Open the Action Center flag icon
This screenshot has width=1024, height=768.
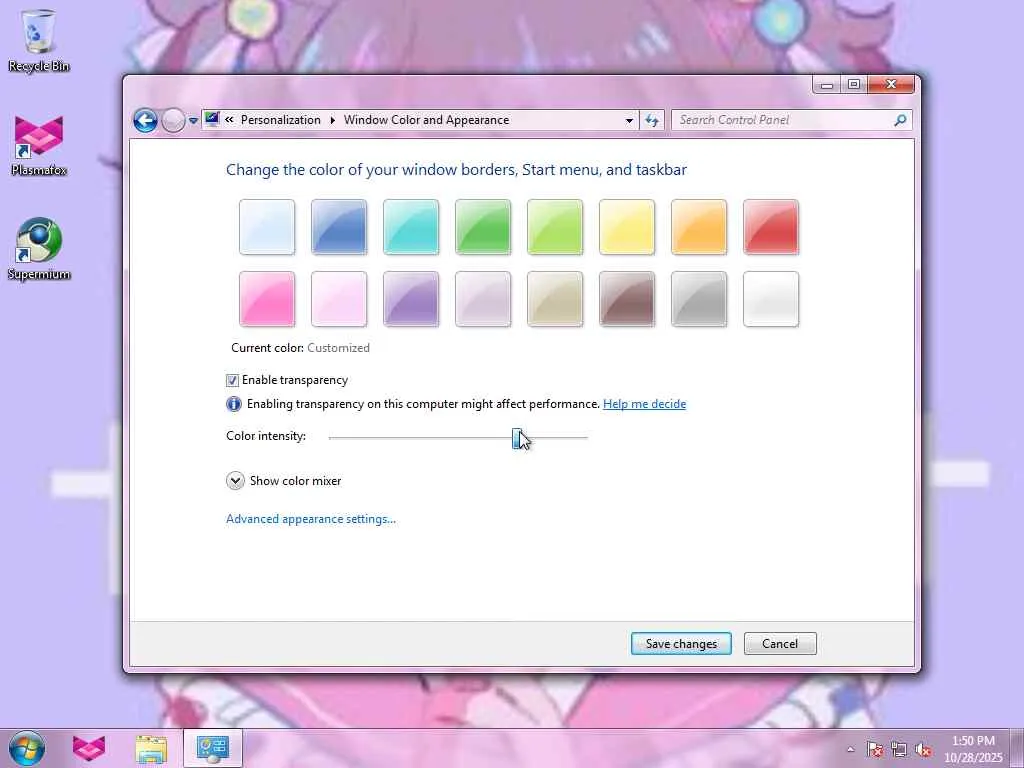(874, 750)
